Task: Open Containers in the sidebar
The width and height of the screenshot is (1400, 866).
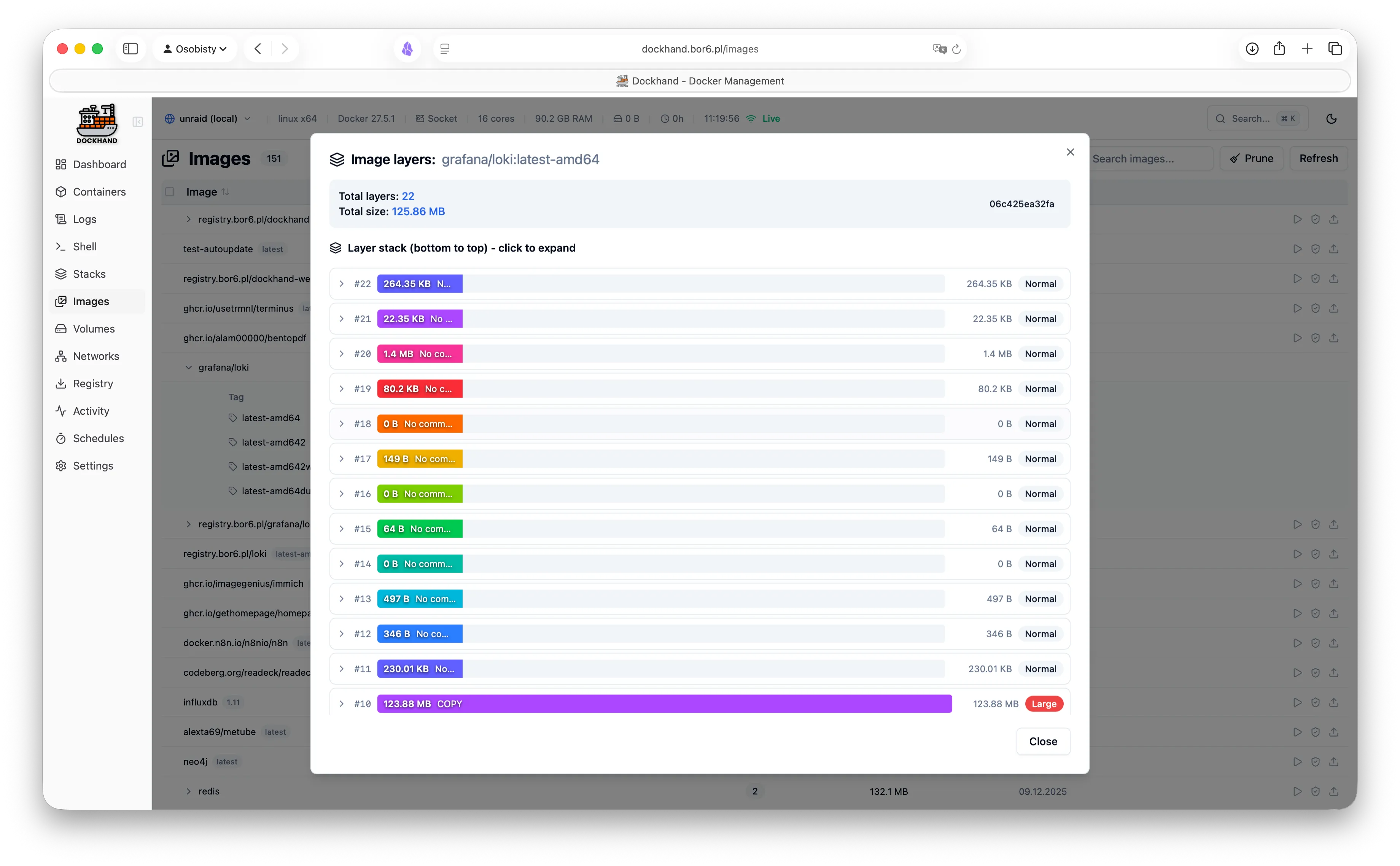Action: 99,192
